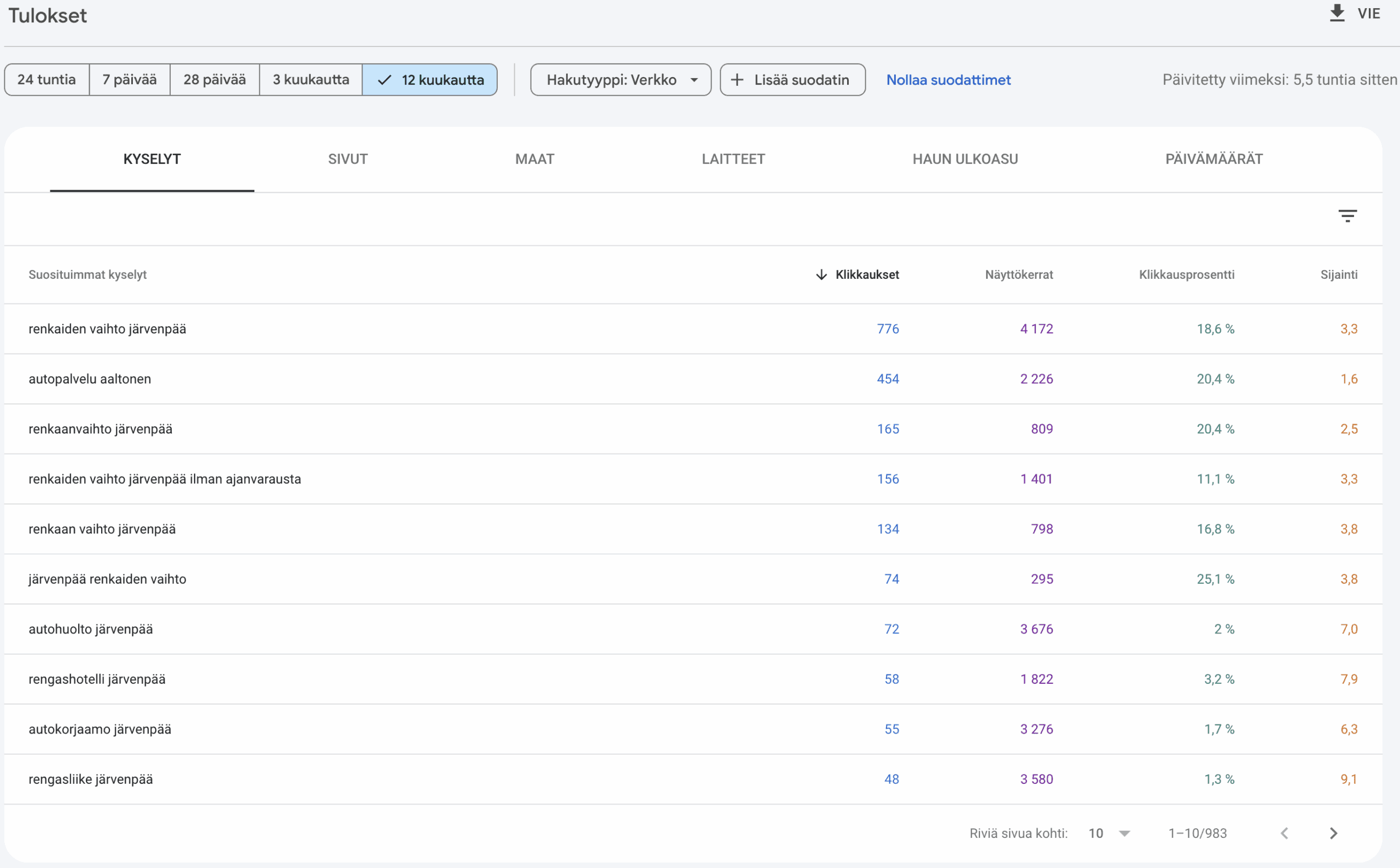
Task: Click the plus icon in Lisää suodatin
Action: (x=737, y=80)
